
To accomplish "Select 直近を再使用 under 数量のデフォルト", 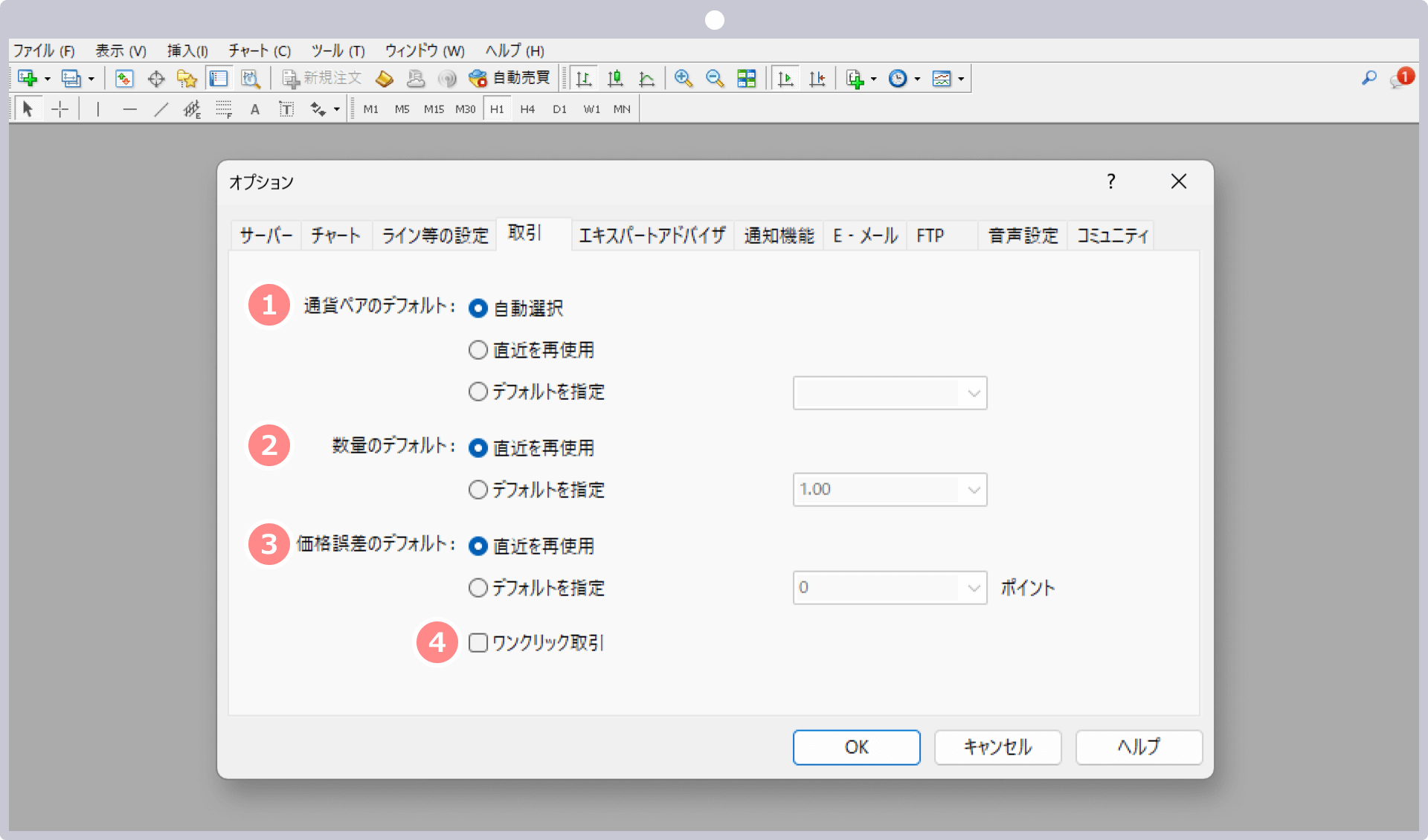I will tap(478, 448).
